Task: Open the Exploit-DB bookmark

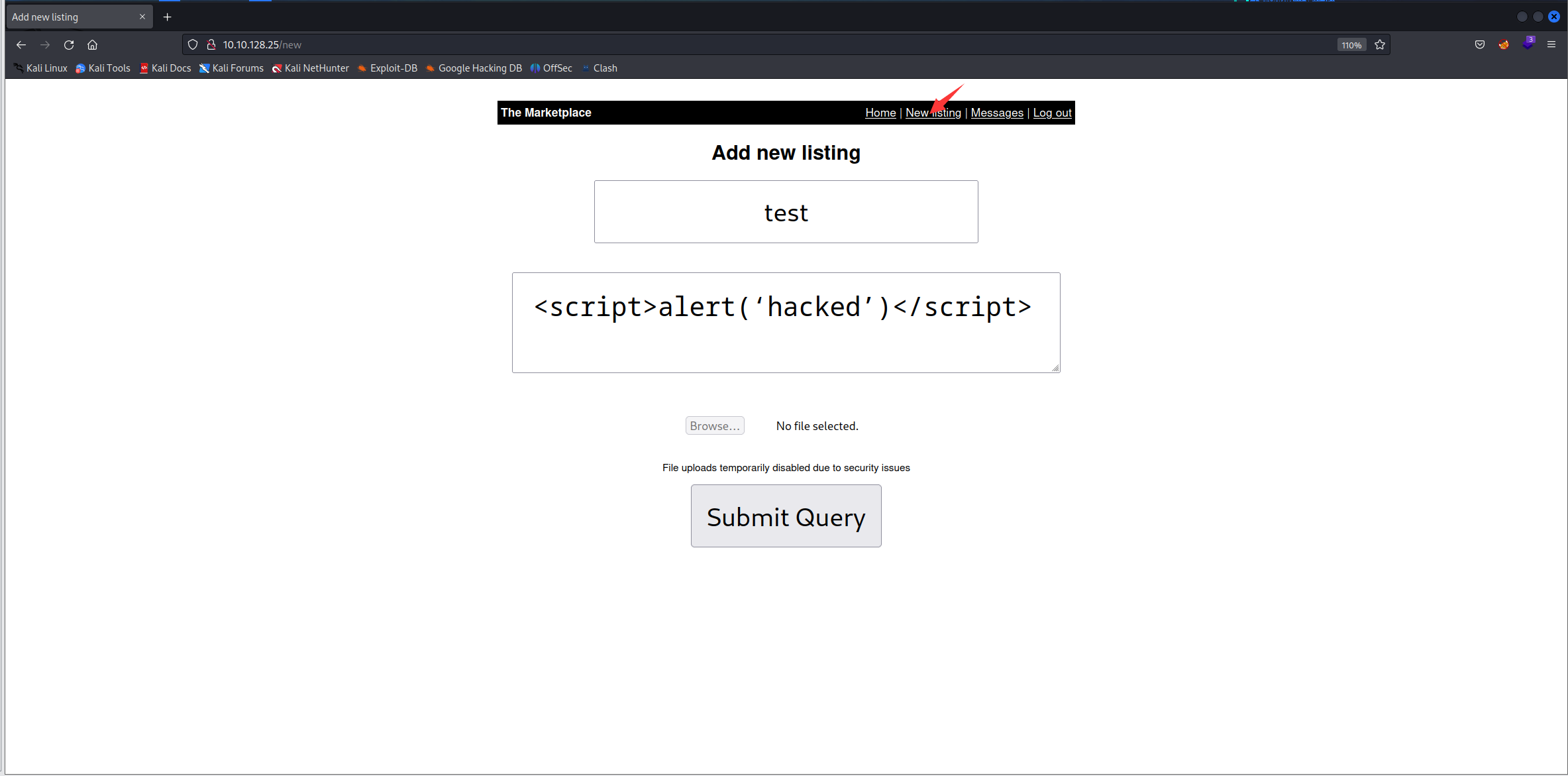Action: click(388, 68)
